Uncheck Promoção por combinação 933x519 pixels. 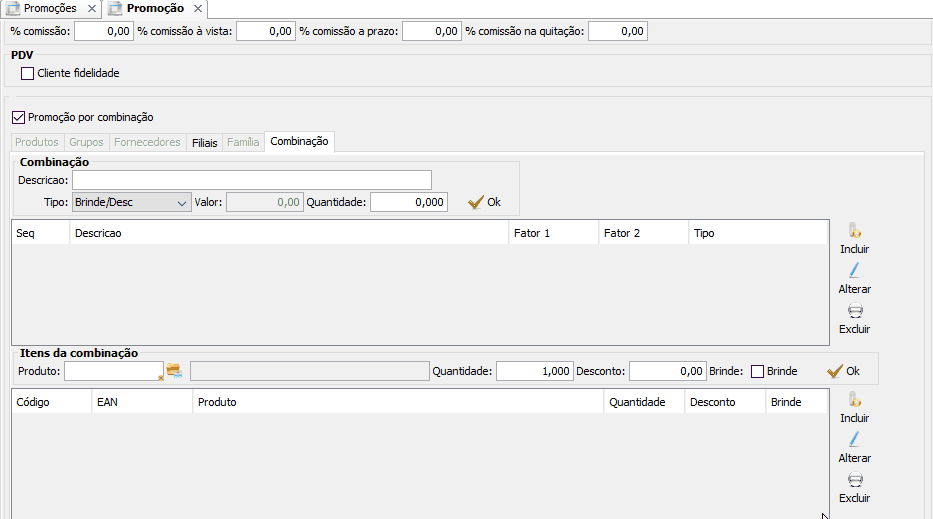pyautogui.click(x=18, y=117)
